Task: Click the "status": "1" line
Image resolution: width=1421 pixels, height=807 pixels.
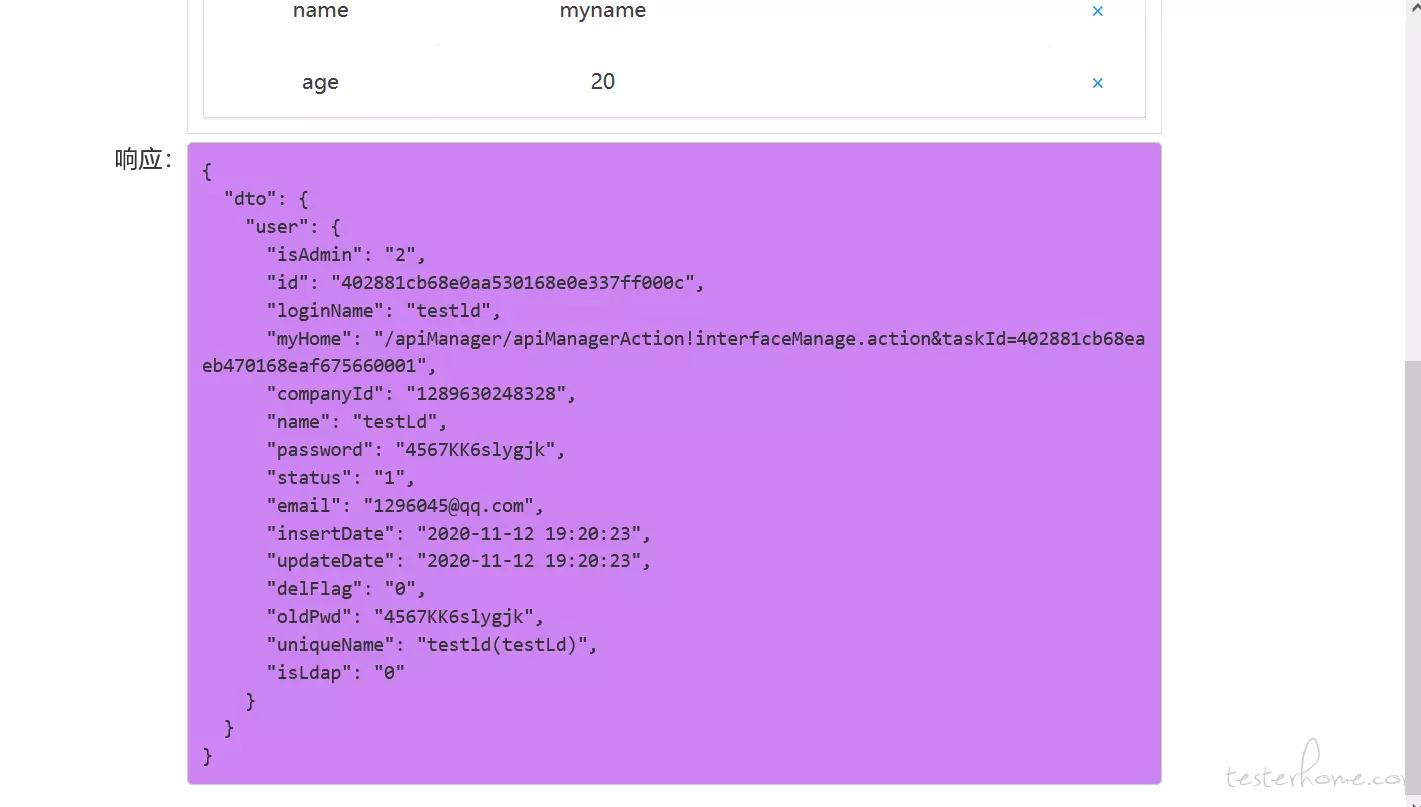Action: 340,478
